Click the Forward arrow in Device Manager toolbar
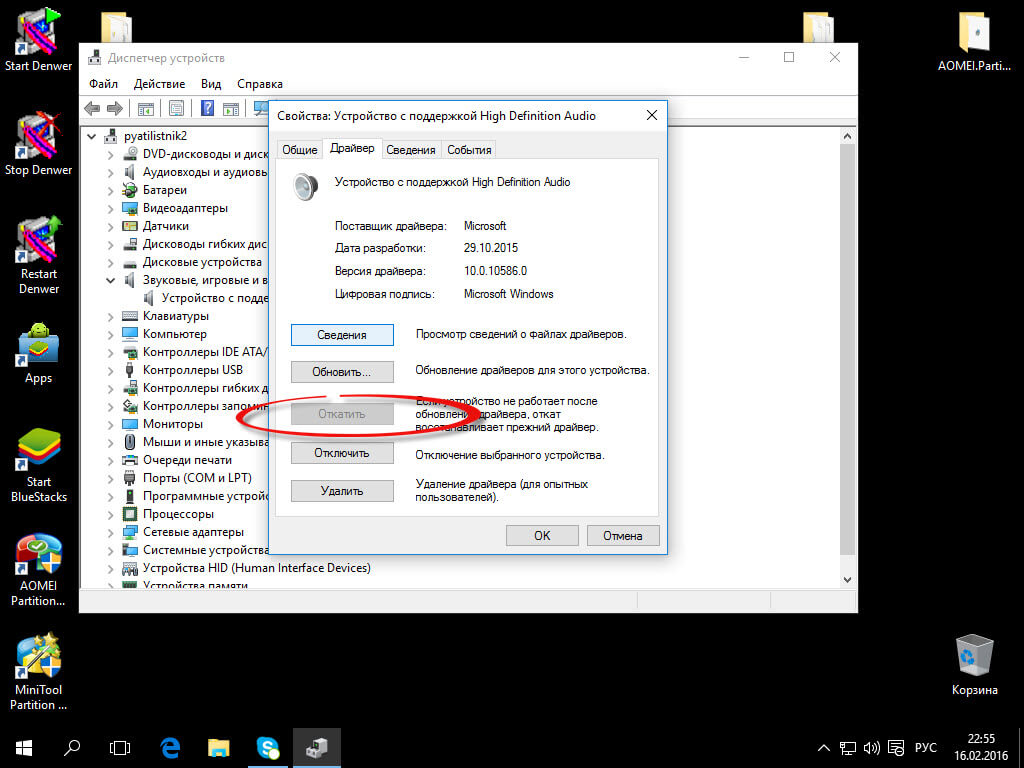The image size is (1024, 768). (114, 108)
